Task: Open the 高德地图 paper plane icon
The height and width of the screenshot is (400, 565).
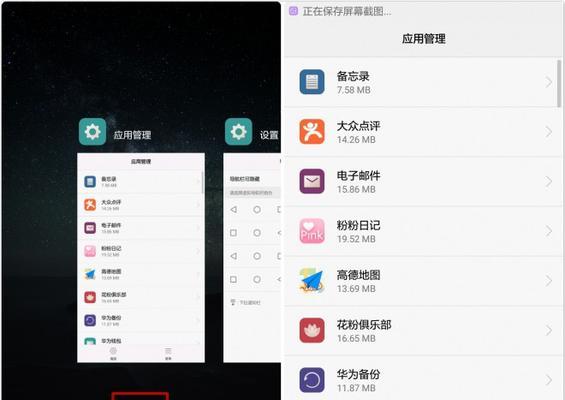Action: click(x=312, y=281)
